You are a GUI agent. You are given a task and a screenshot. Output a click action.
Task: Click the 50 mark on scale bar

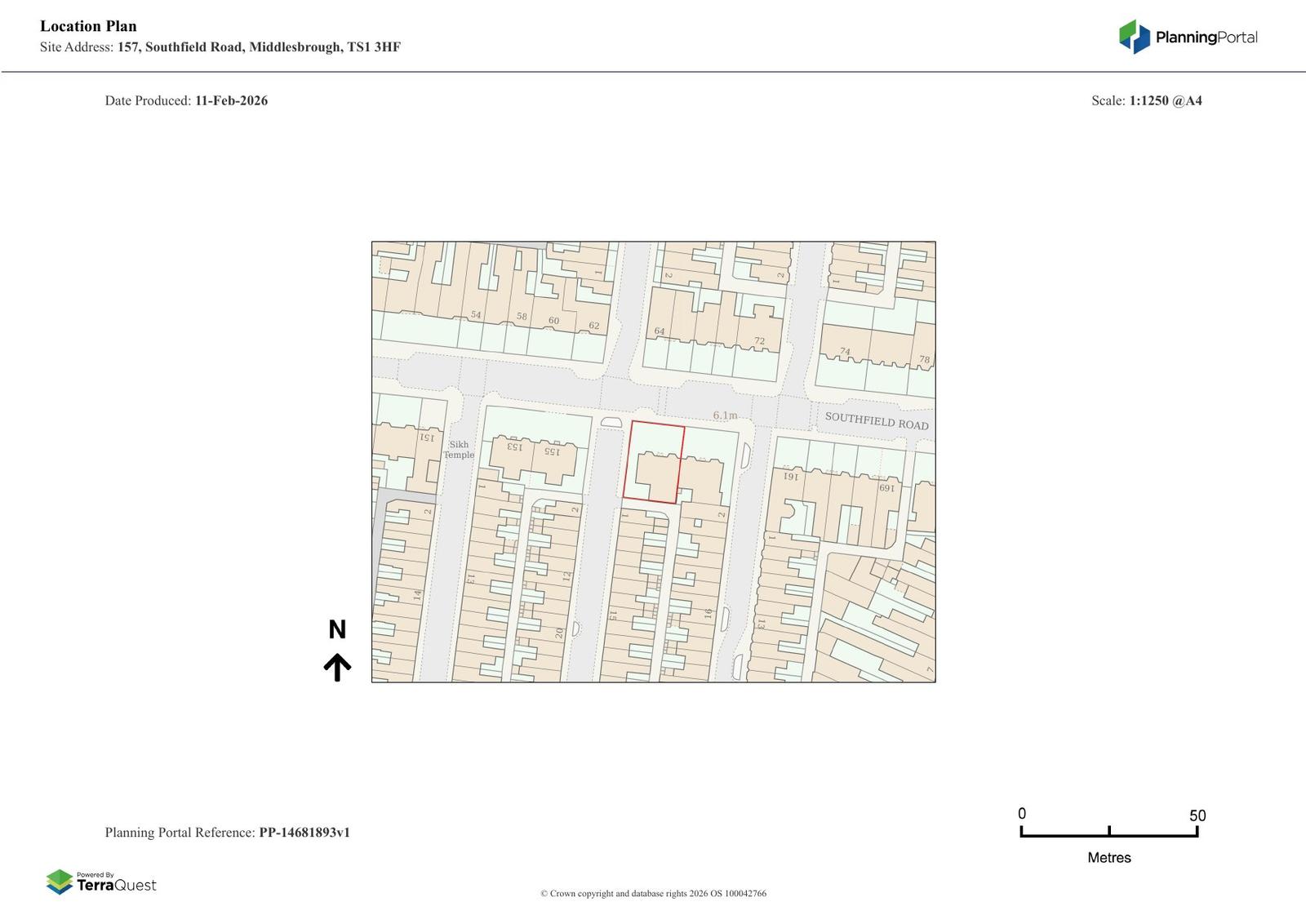tap(1197, 815)
